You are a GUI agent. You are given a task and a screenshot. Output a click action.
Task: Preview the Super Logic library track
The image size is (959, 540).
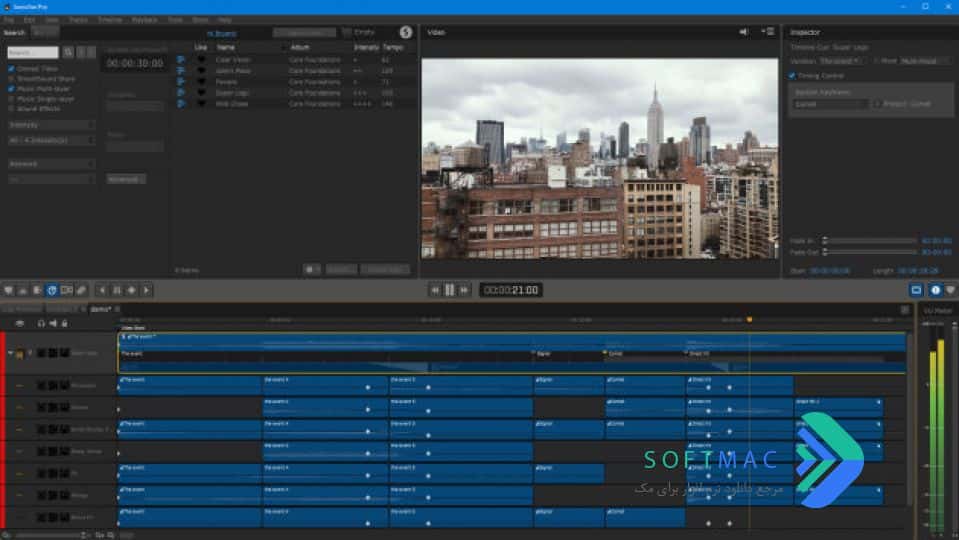tap(181, 93)
